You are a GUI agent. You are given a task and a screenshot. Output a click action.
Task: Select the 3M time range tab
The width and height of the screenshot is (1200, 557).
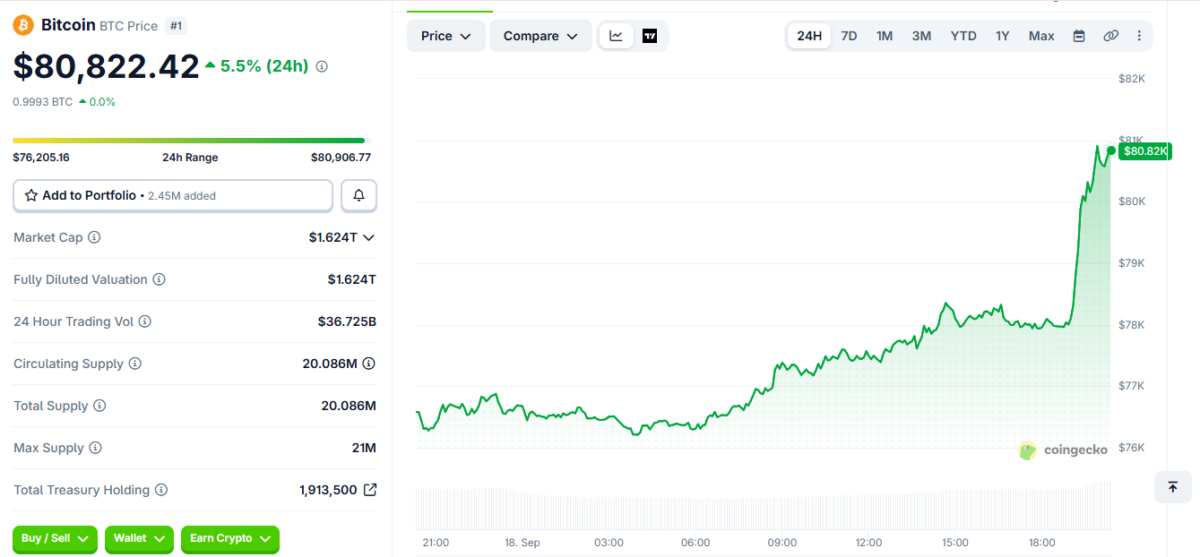click(x=922, y=36)
